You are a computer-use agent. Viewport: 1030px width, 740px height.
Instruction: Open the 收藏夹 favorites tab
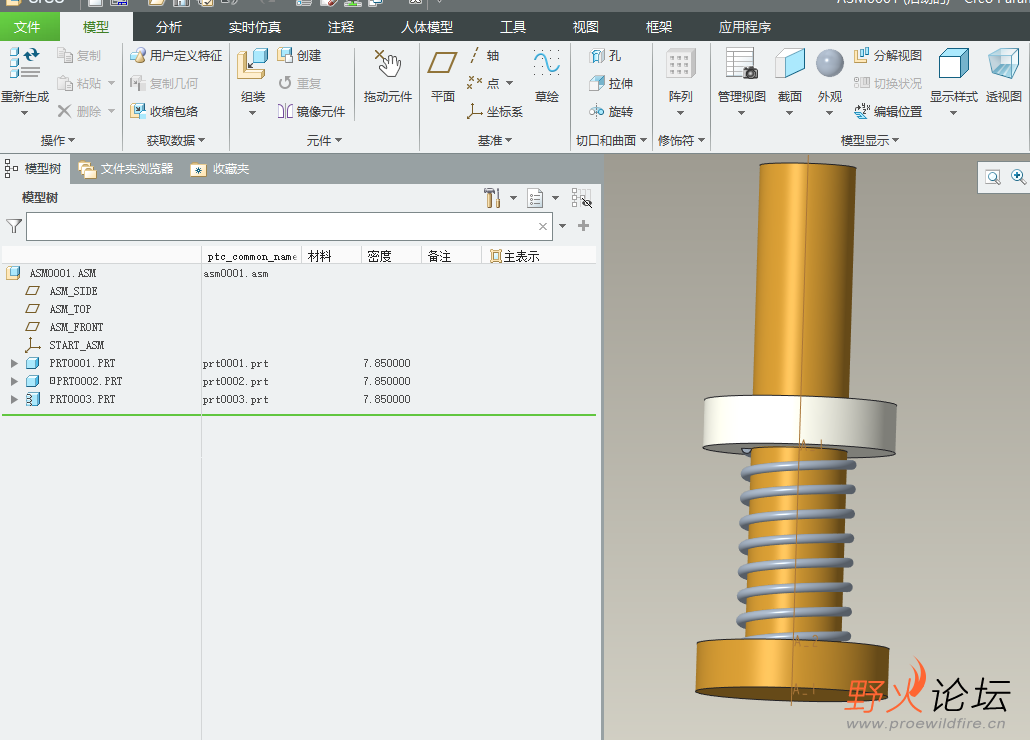click(220, 169)
